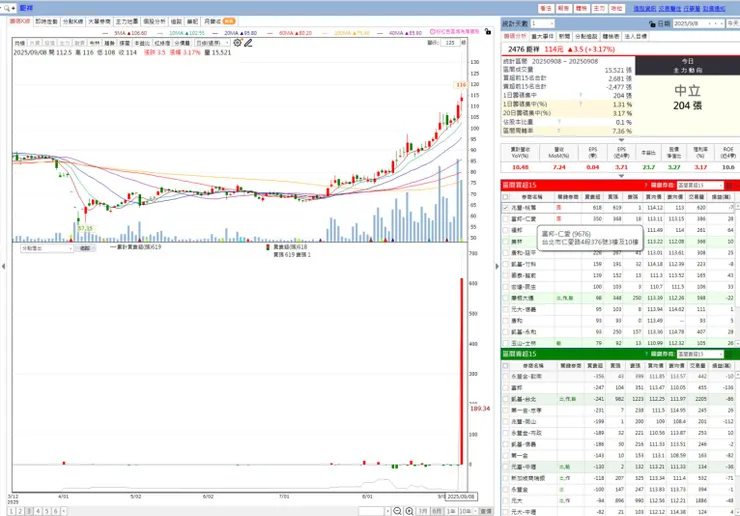Click the lock icon beside MA legend

488,31
